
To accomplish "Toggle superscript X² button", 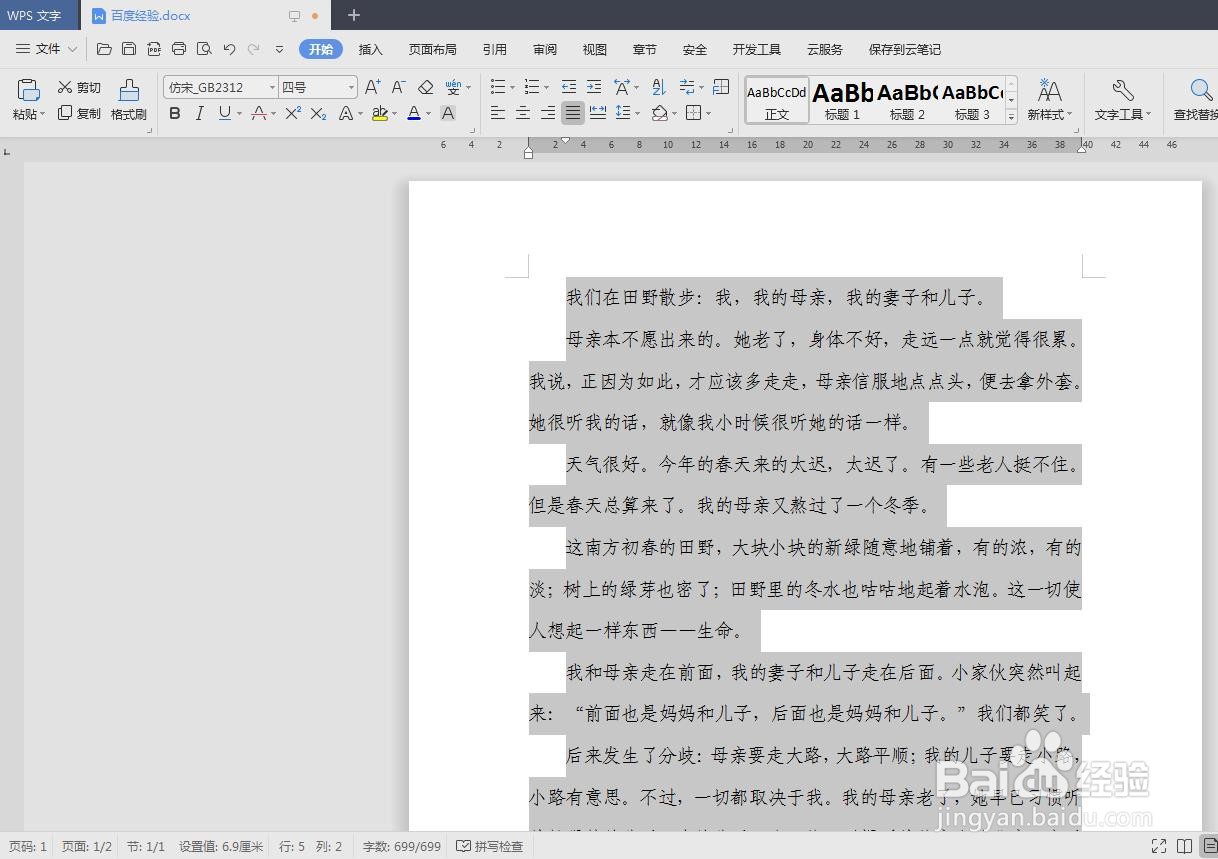I will click(293, 113).
